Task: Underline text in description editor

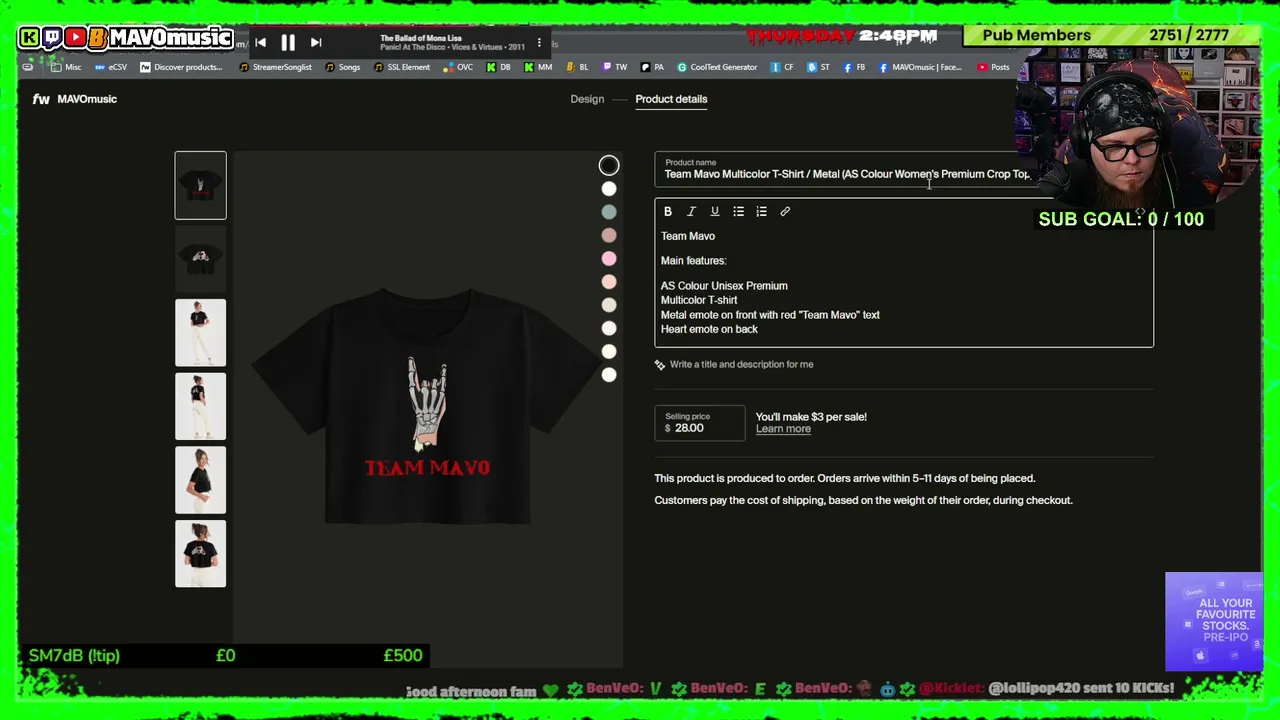Action: point(715,212)
